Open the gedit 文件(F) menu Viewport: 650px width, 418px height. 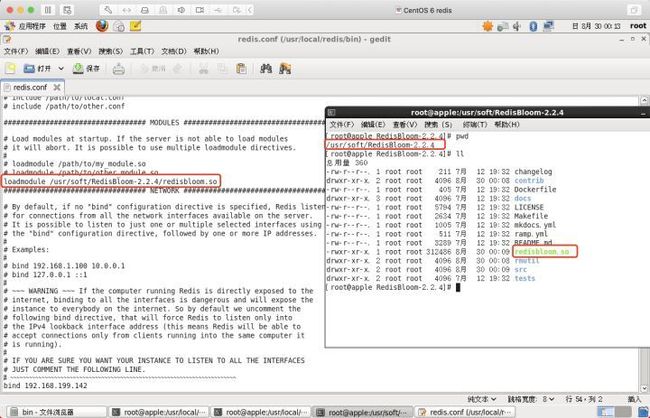[16, 51]
